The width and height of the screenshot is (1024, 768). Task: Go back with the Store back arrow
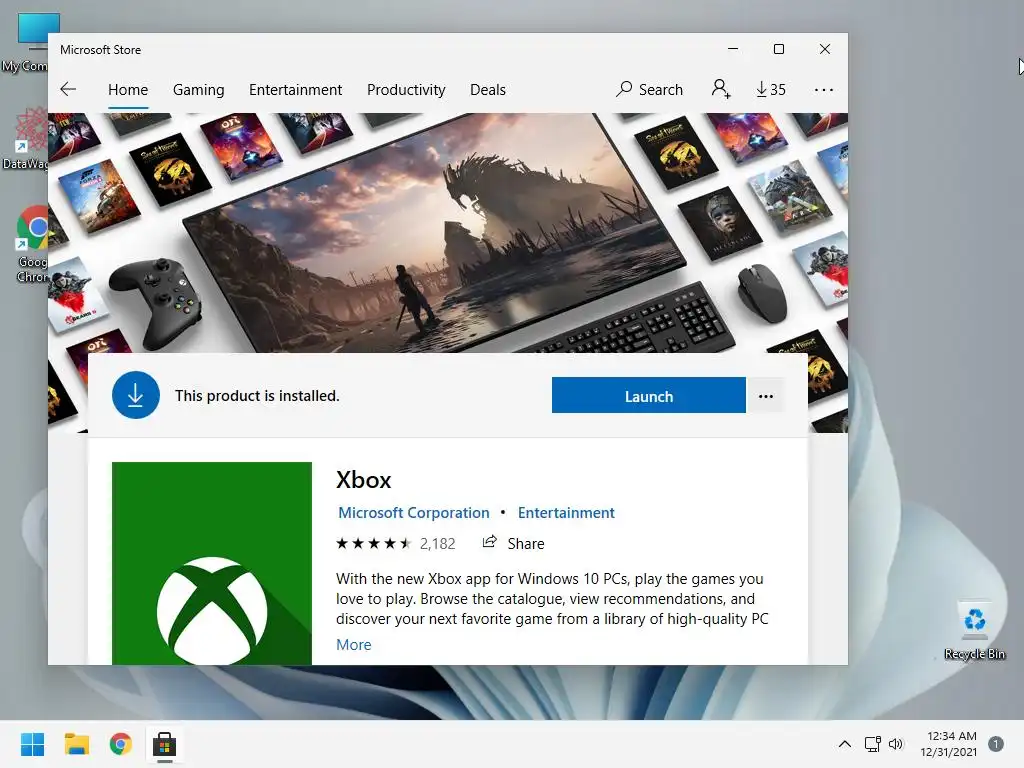point(68,89)
